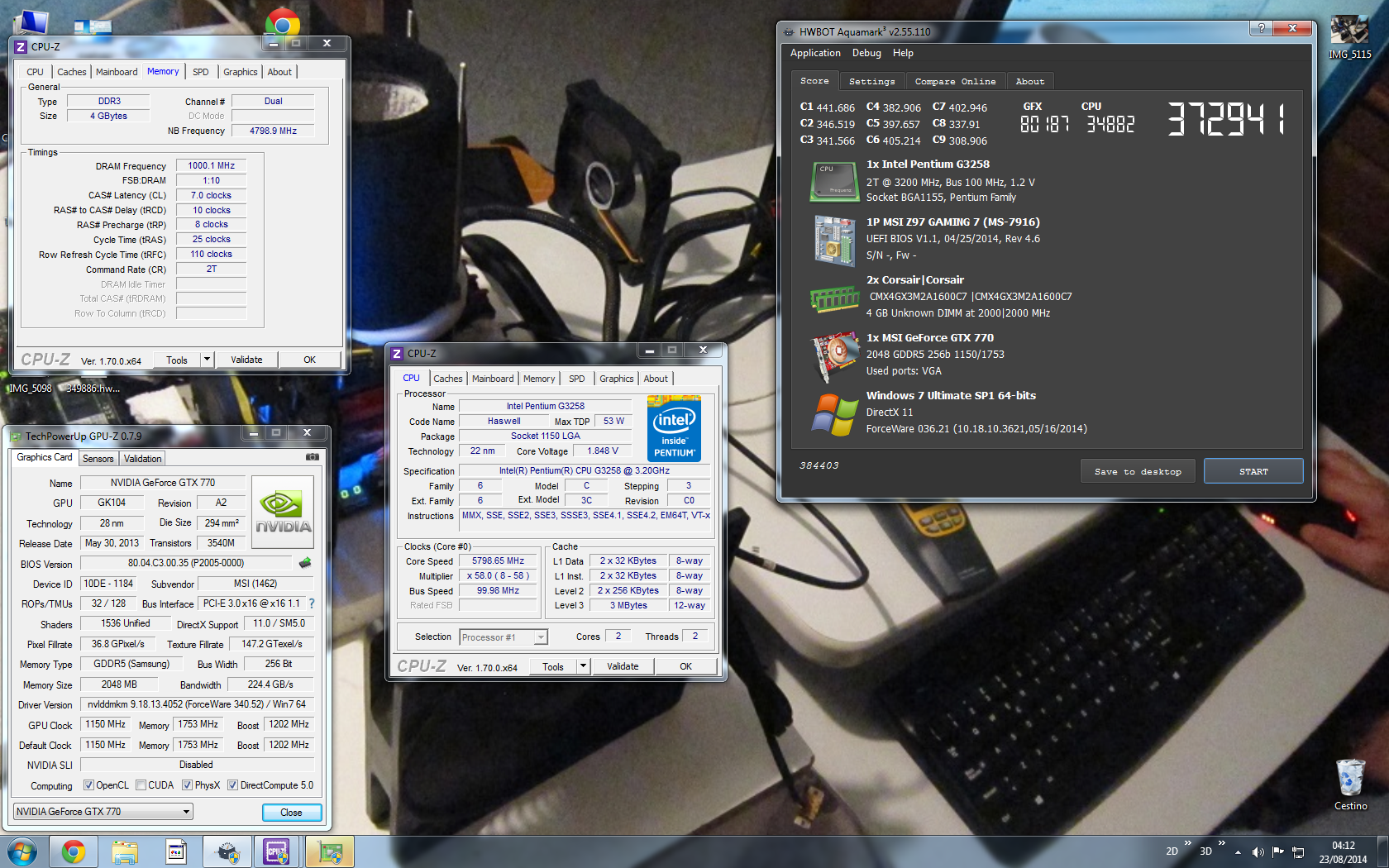This screenshot has height=868, width=1389.
Task: Click Close button in GPU-Z
Action: tap(291, 813)
